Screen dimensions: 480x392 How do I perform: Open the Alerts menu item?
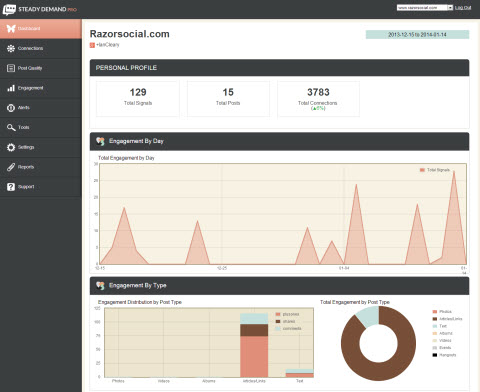pos(41,108)
